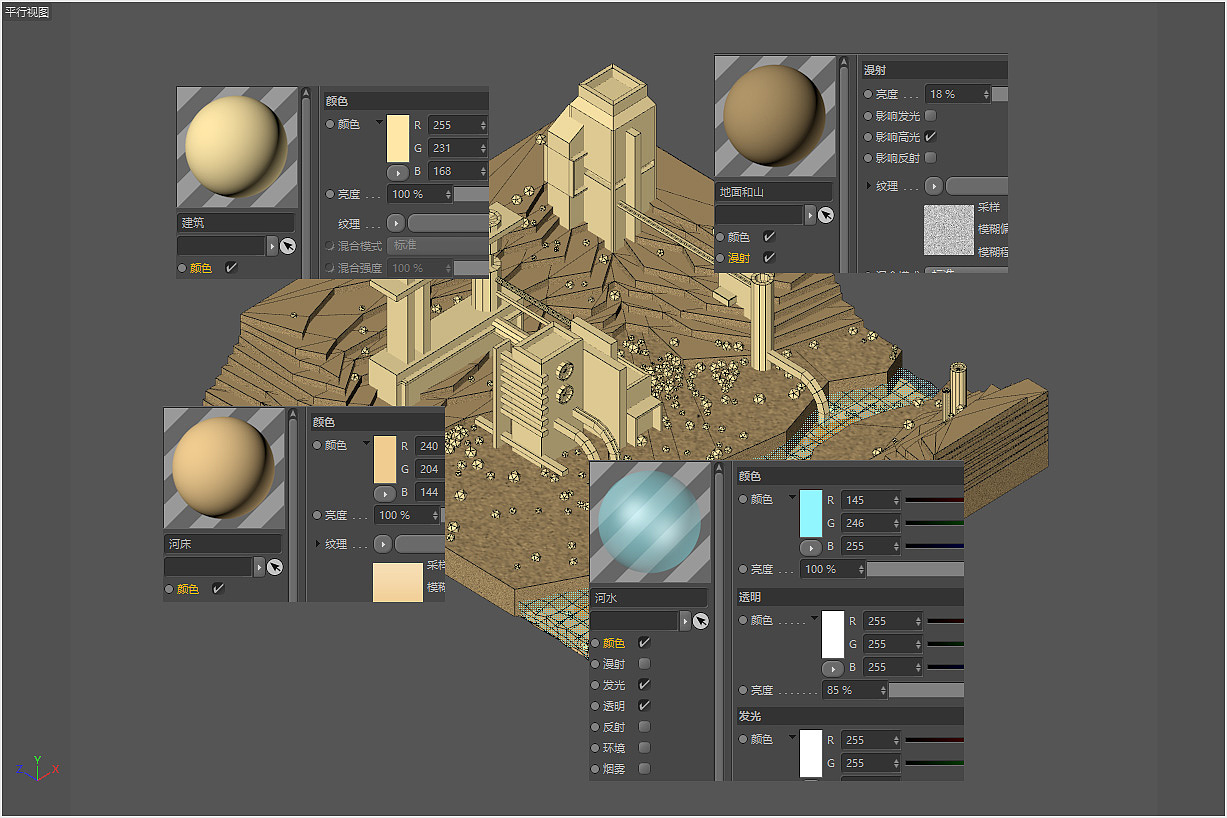Image resolution: width=1227 pixels, height=818 pixels.
Task: Click the 亮度 85% slider in 河水 透明
Action: (926, 690)
